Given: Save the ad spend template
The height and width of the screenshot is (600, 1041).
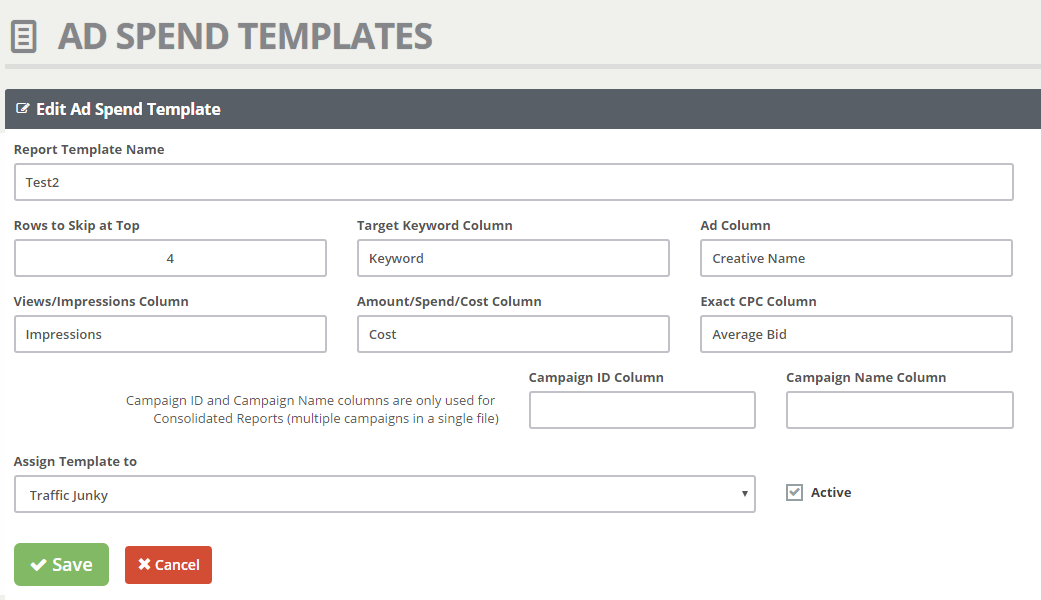Looking at the screenshot, I should pos(61,564).
